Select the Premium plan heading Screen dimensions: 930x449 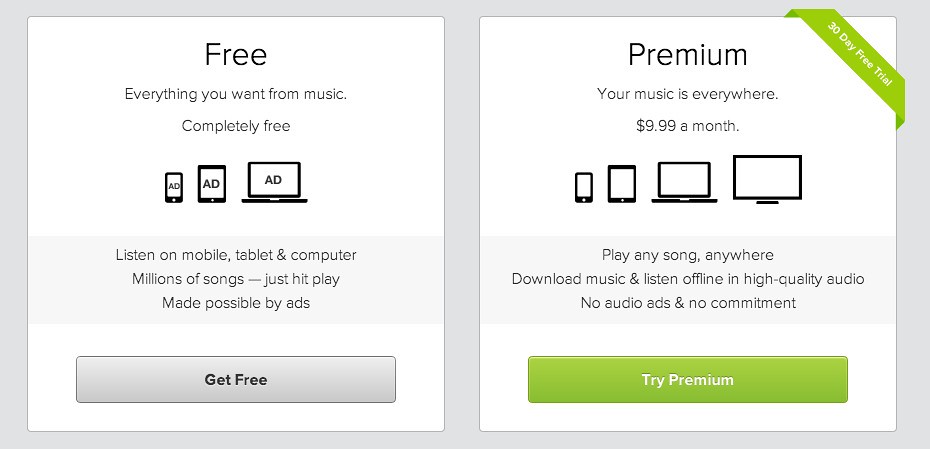coord(688,54)
